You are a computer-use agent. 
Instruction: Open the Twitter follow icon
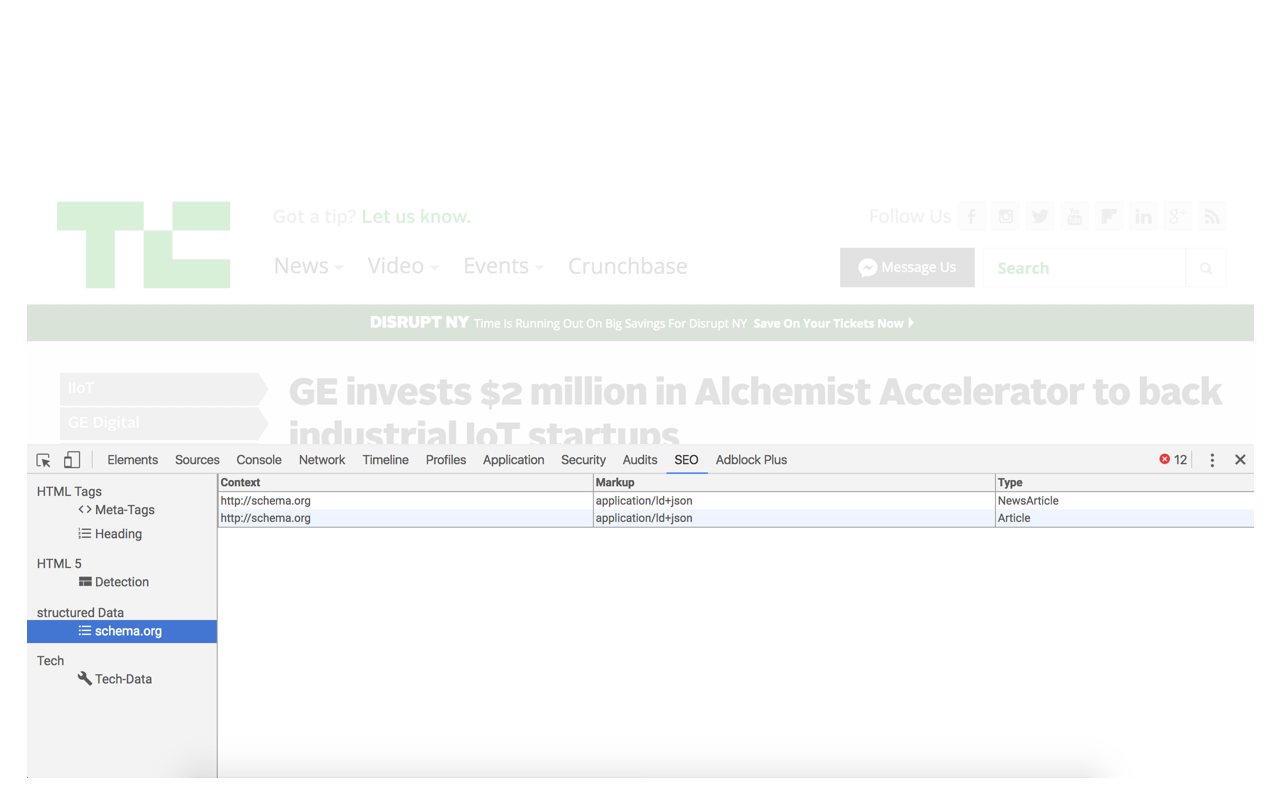[x=1040, y=217]
